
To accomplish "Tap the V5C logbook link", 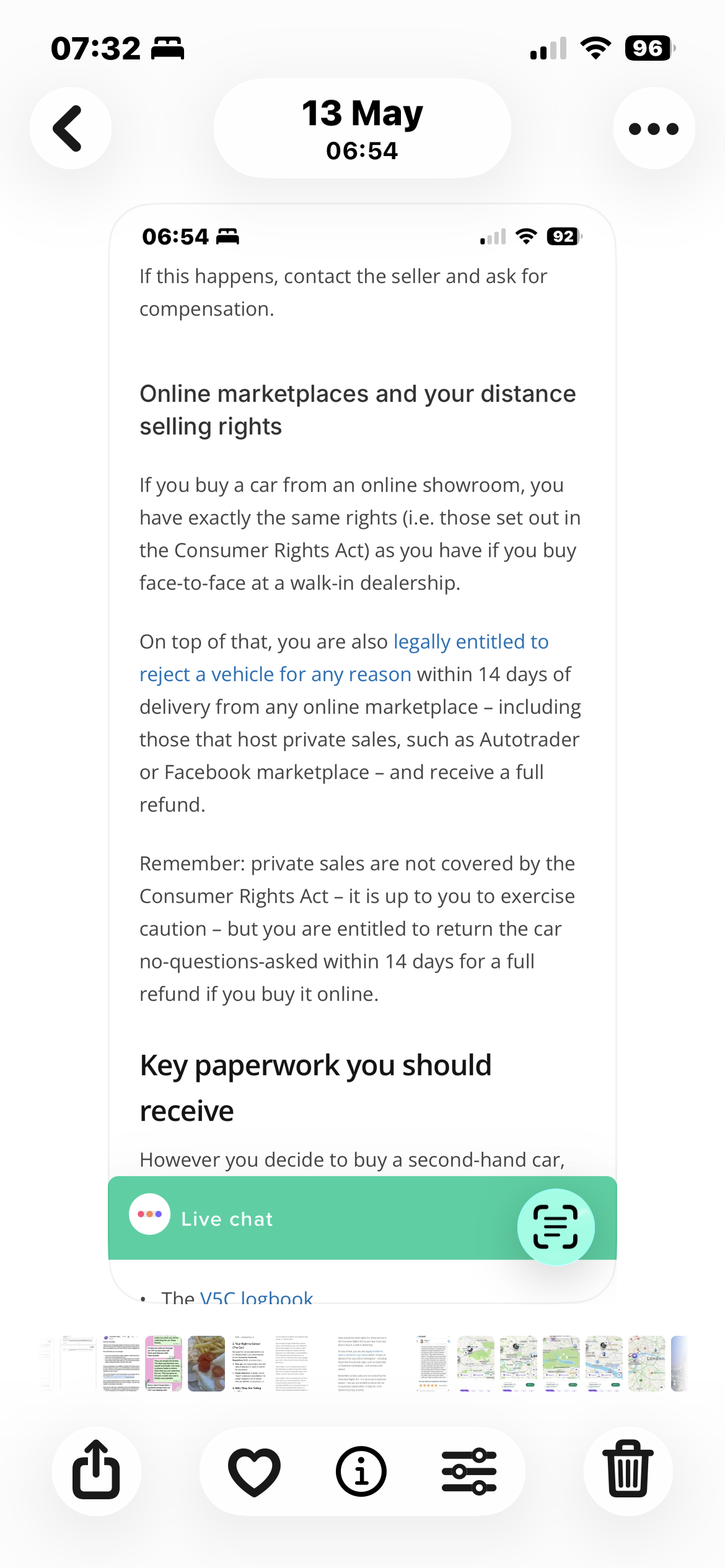I will (x=257, y=1297).
